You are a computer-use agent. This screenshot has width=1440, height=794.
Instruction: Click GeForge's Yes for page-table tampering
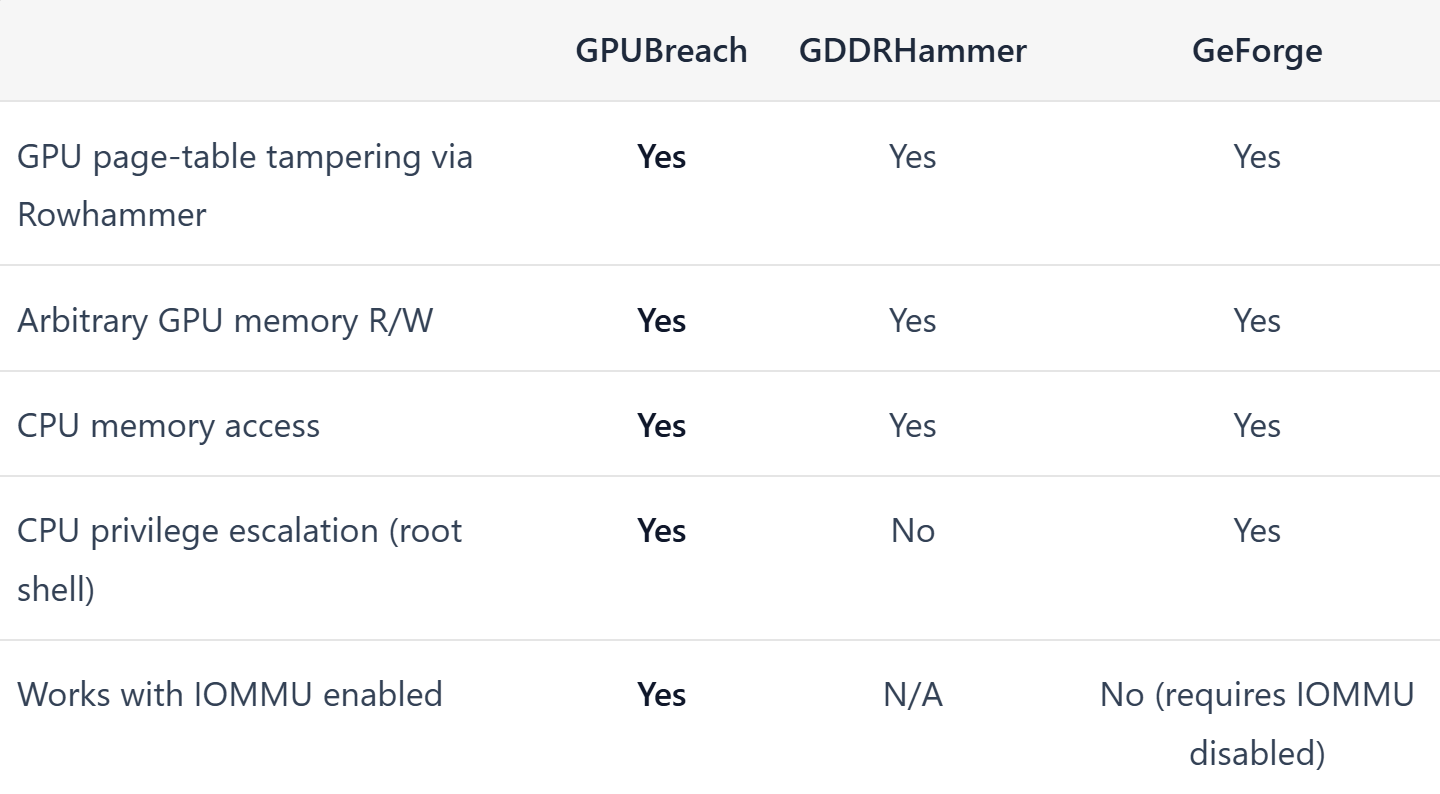pyautogui.click(x=1256, y=157)
